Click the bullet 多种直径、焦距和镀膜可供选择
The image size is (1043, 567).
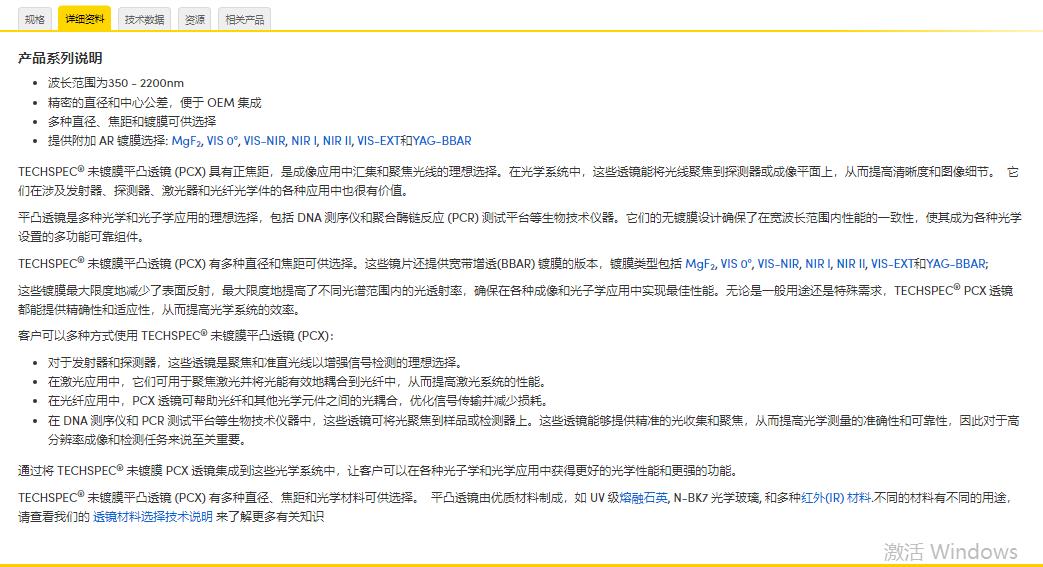tap(132, 122)
